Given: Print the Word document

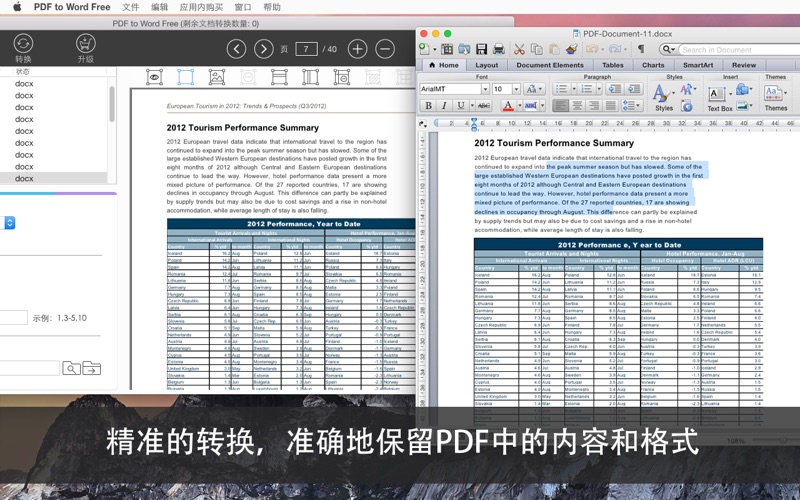Looking at the screenshot, I should (499, 49).
